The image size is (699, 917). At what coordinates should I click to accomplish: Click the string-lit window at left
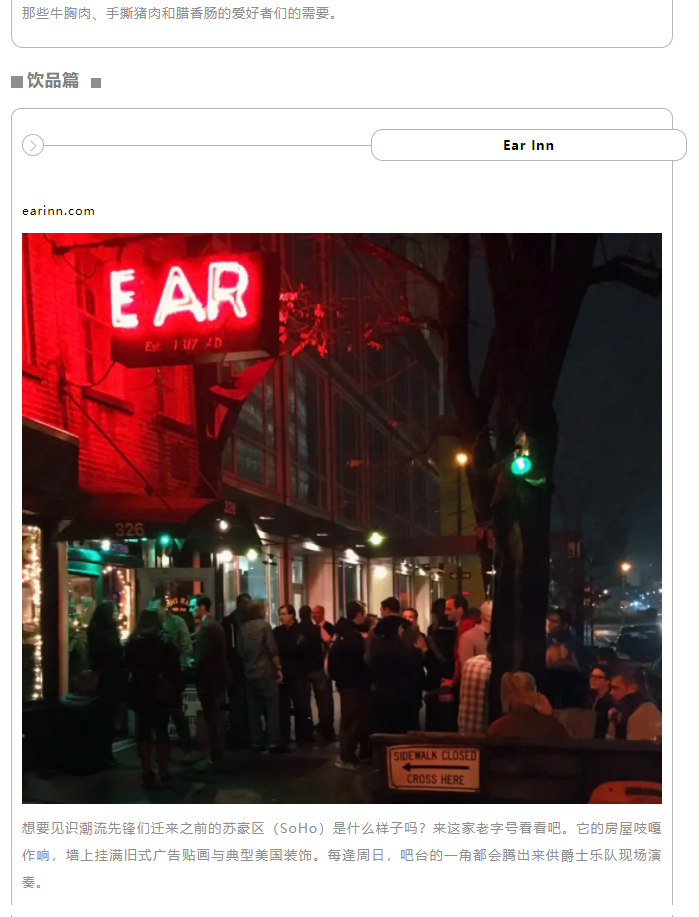(x=33, y=611)
